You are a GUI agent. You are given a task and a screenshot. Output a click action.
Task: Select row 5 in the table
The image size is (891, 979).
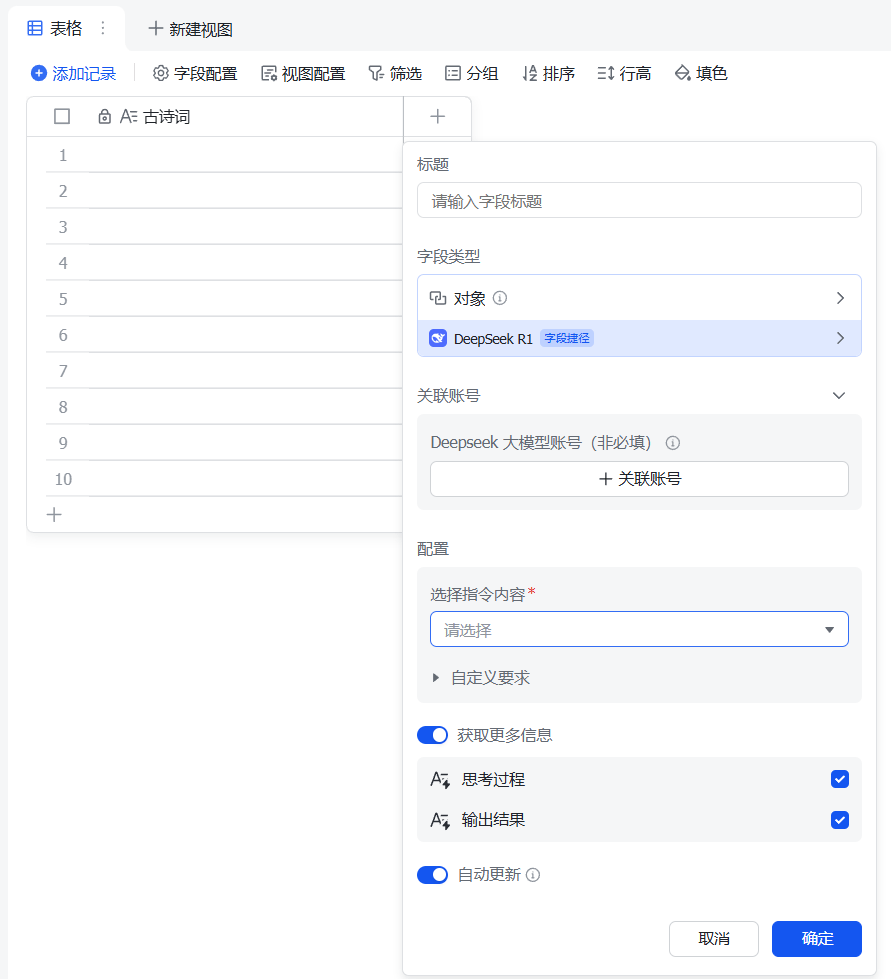point(63,299)
